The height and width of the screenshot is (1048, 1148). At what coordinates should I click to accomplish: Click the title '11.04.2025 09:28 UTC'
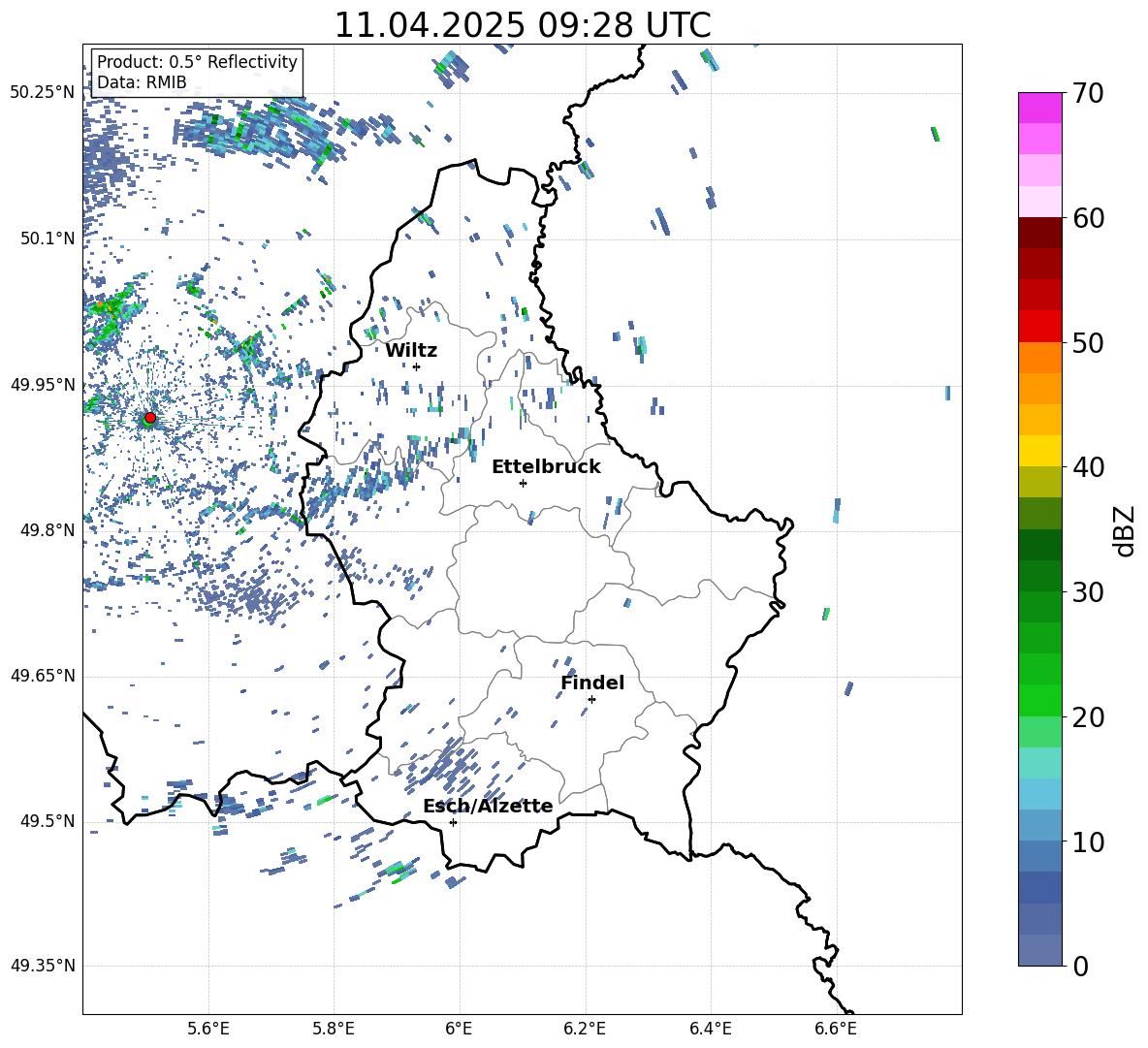[522, 25]
